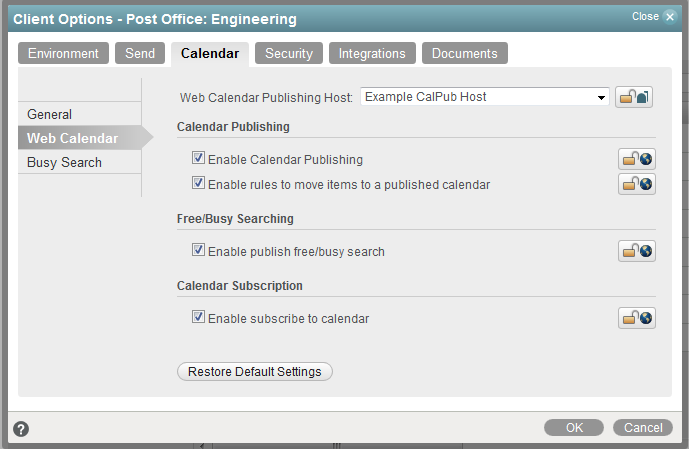
Task: Switch to the Security tab
Action: pyautogui.click(x=289, y=54)
